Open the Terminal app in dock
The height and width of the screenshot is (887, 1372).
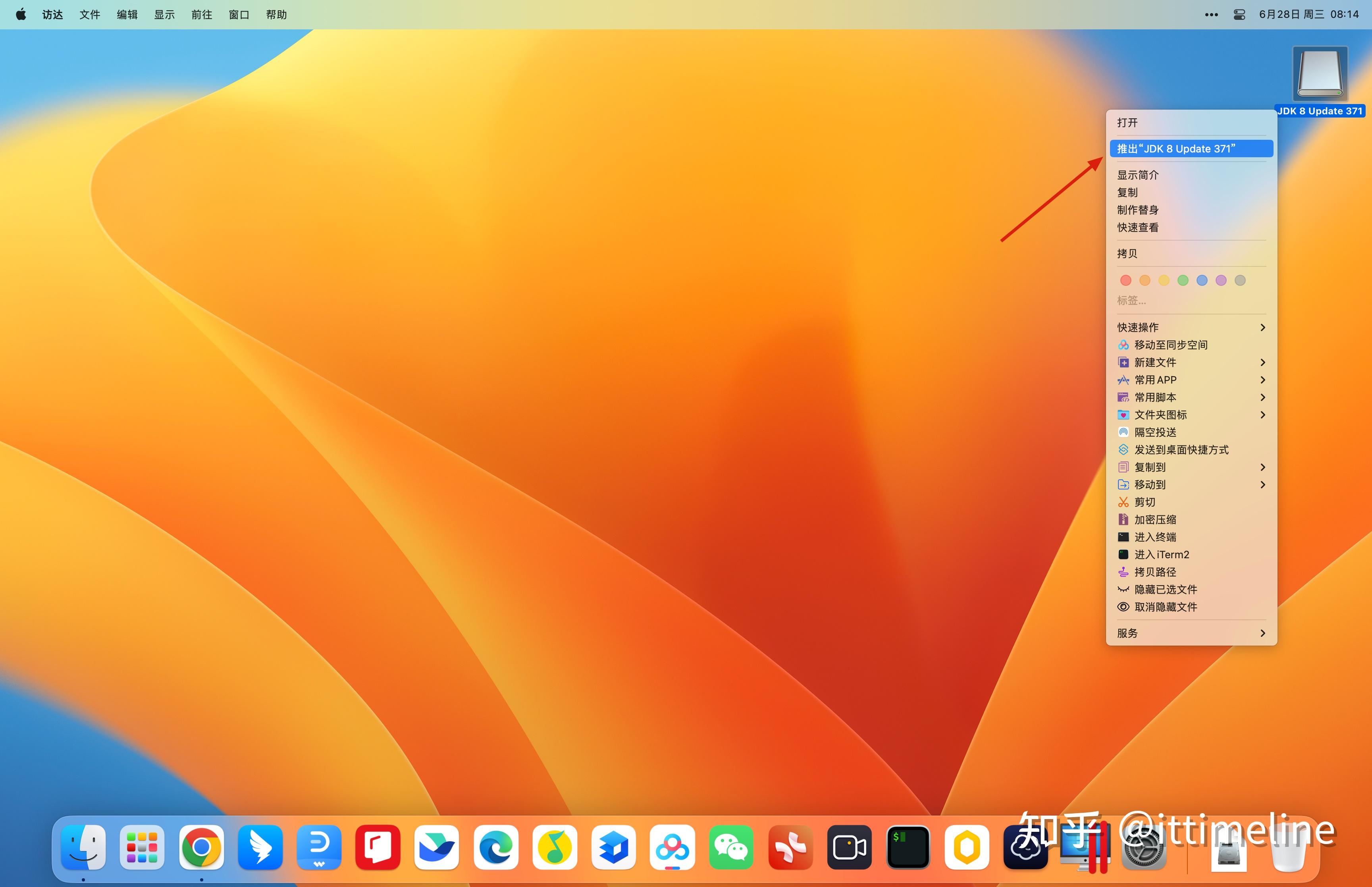[908, 847]
